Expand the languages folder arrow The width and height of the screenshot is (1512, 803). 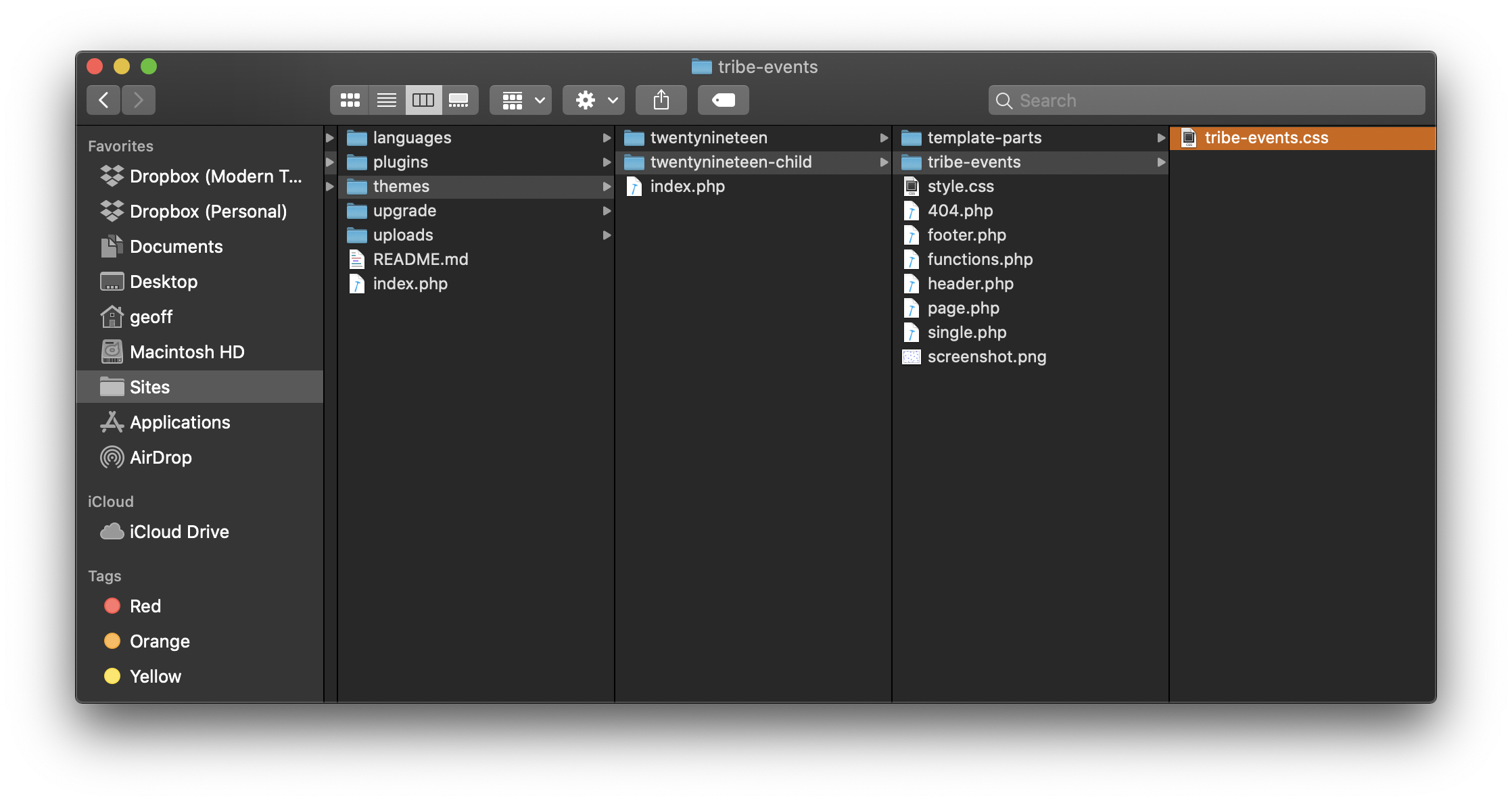(x=607, y=138)
